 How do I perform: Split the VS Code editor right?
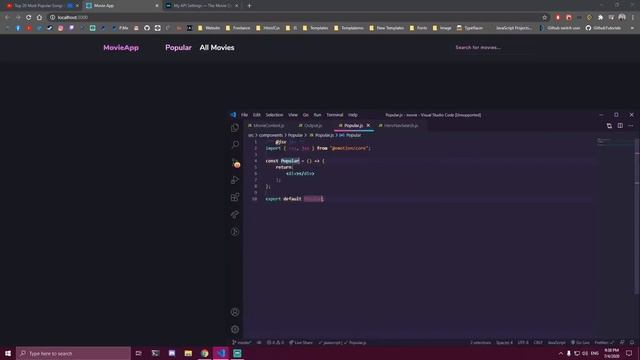620,126
